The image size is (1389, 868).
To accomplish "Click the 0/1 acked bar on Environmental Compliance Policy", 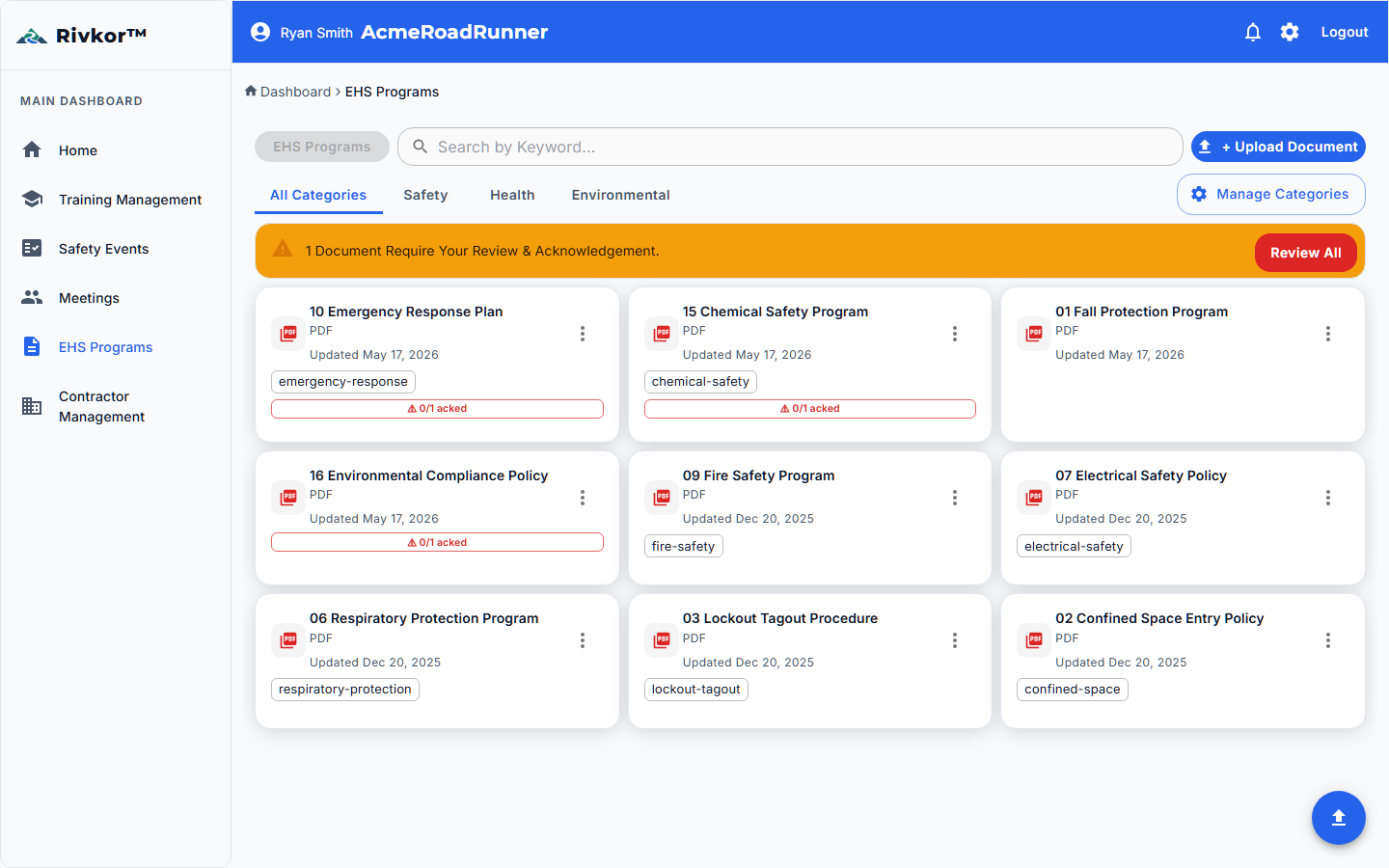I will tap(437, 542).
